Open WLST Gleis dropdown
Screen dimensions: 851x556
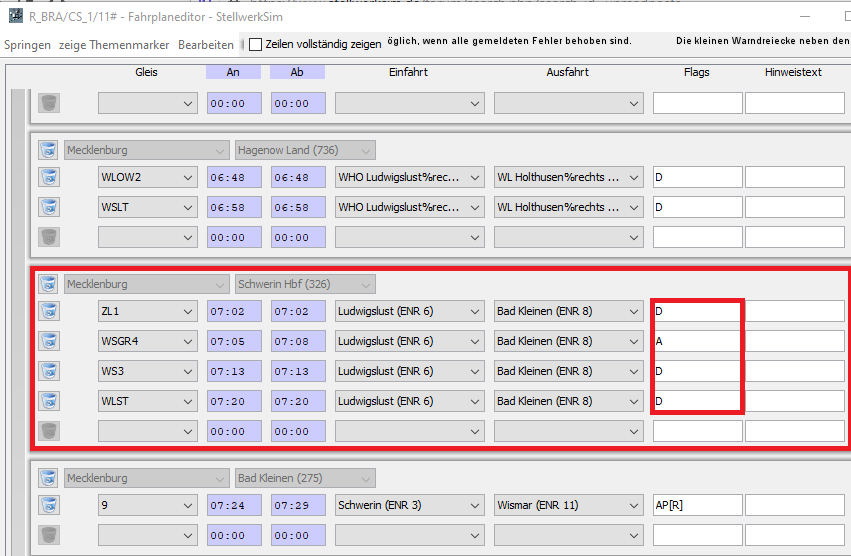click(148, 401)
